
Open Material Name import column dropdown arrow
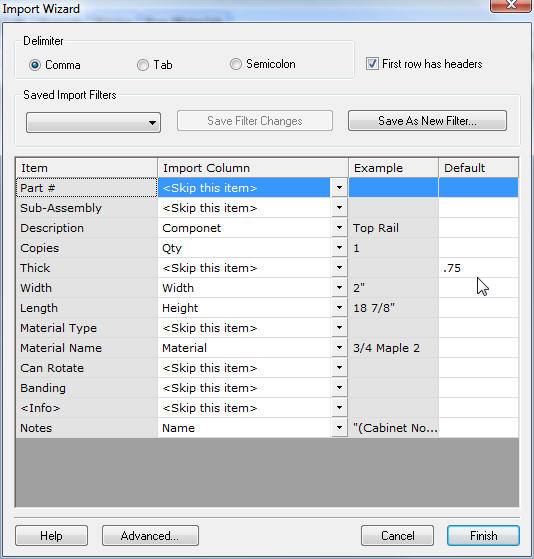click(339, 348)
